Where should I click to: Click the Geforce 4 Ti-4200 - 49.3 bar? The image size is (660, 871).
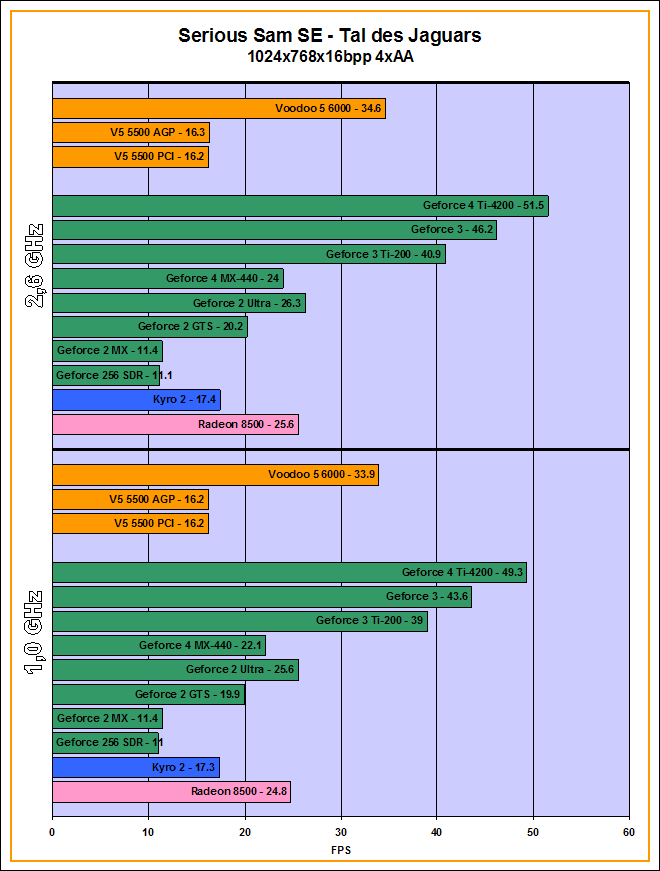(x=289, y=573)
